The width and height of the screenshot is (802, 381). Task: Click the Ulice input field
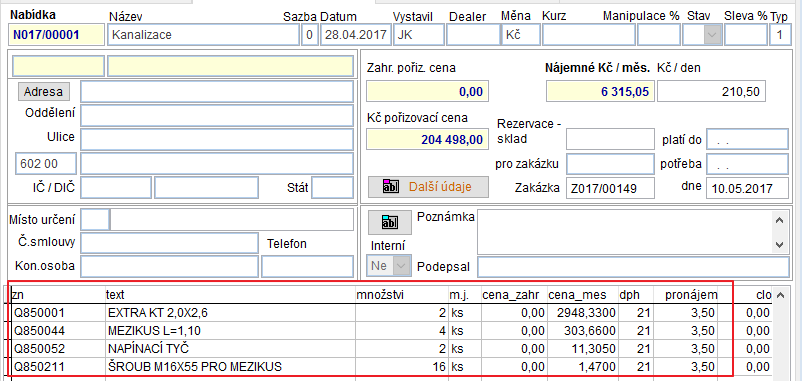217,140
